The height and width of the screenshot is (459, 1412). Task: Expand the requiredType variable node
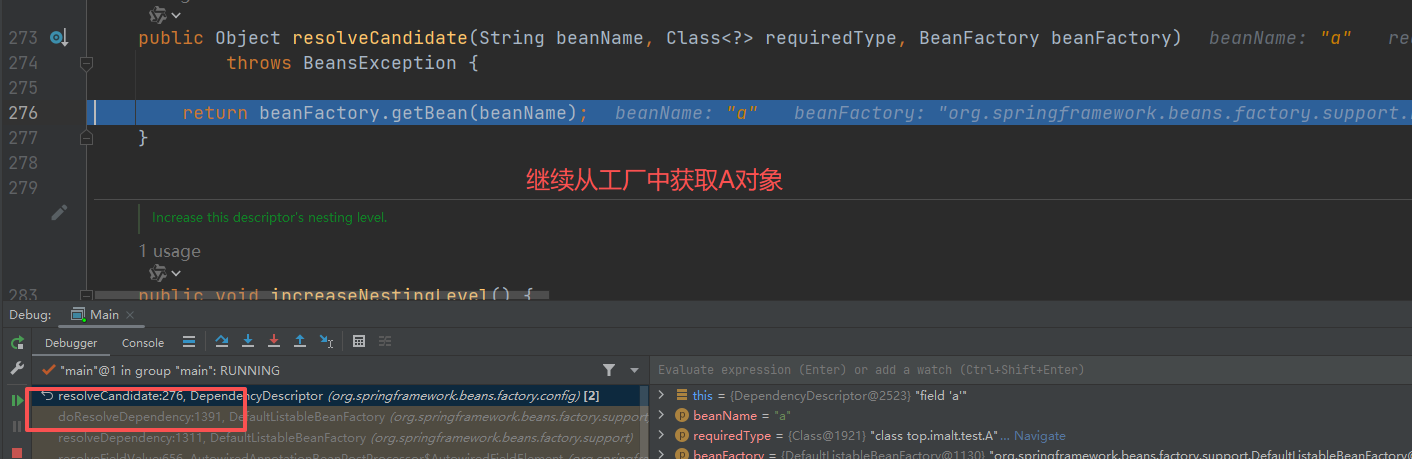661,435
